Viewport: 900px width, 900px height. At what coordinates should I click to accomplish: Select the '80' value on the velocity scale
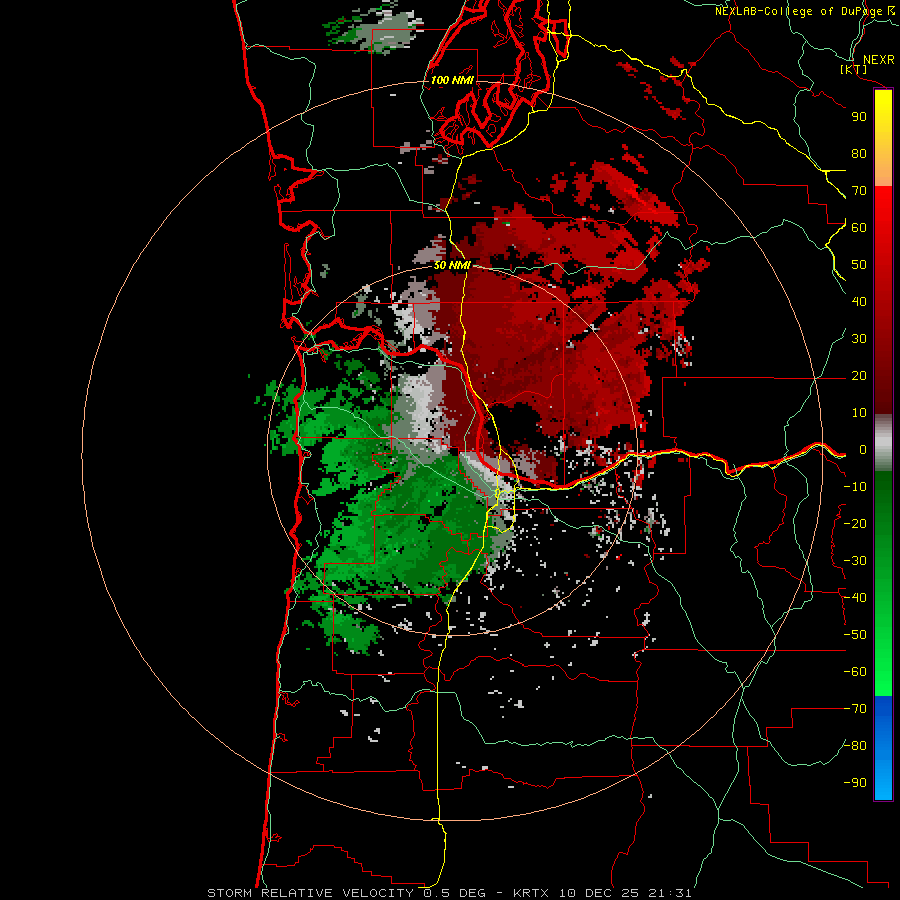coord(859,153)
